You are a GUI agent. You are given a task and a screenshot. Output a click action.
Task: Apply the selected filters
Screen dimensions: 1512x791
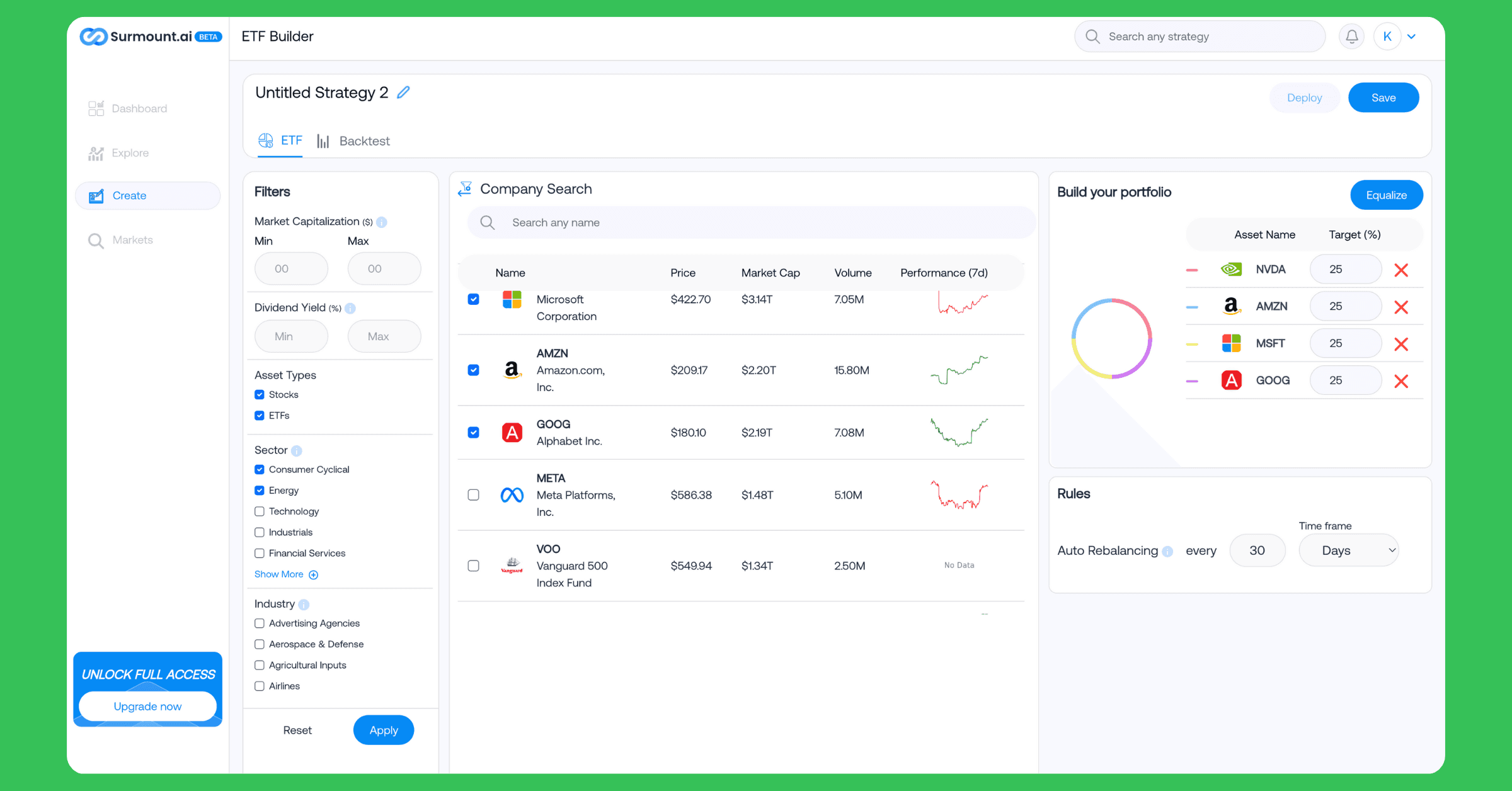coord(384,730)
